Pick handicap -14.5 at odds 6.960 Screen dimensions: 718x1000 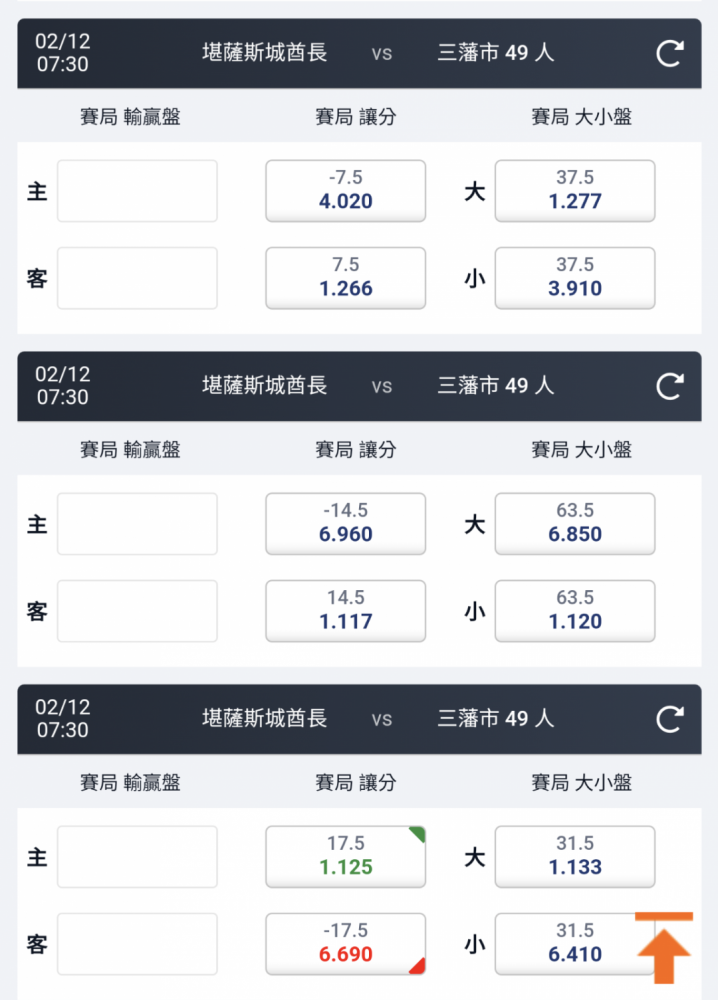[x=346, y=524]
